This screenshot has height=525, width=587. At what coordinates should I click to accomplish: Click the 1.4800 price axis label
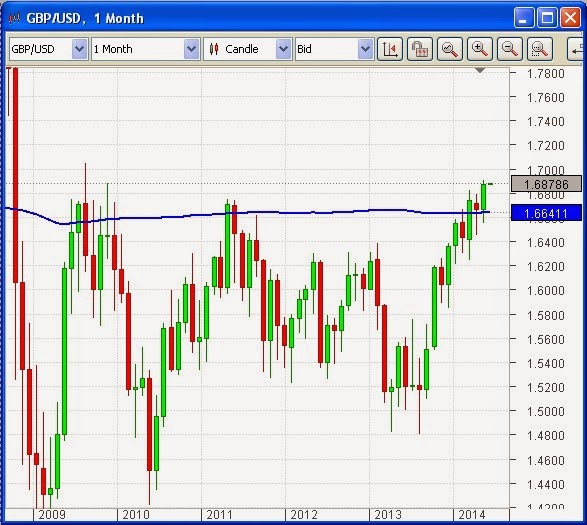pos(545,436)
